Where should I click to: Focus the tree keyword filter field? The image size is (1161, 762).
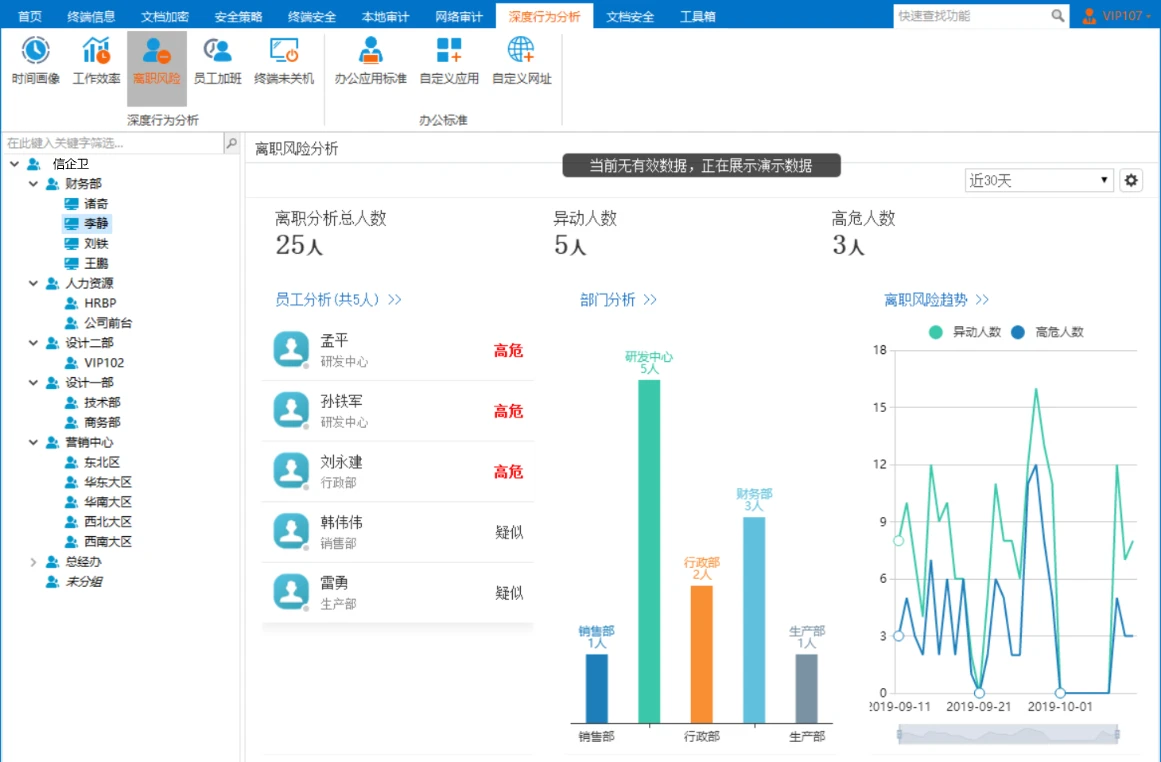113,143
